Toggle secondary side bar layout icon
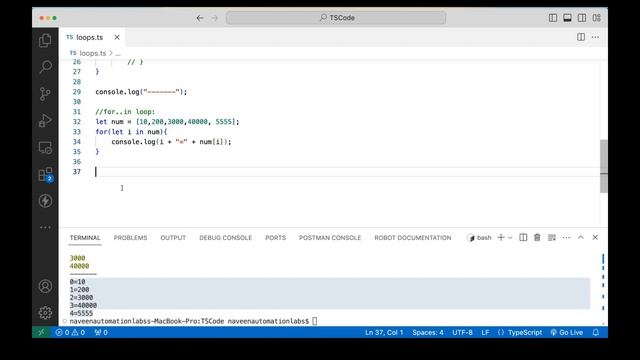 582,18
